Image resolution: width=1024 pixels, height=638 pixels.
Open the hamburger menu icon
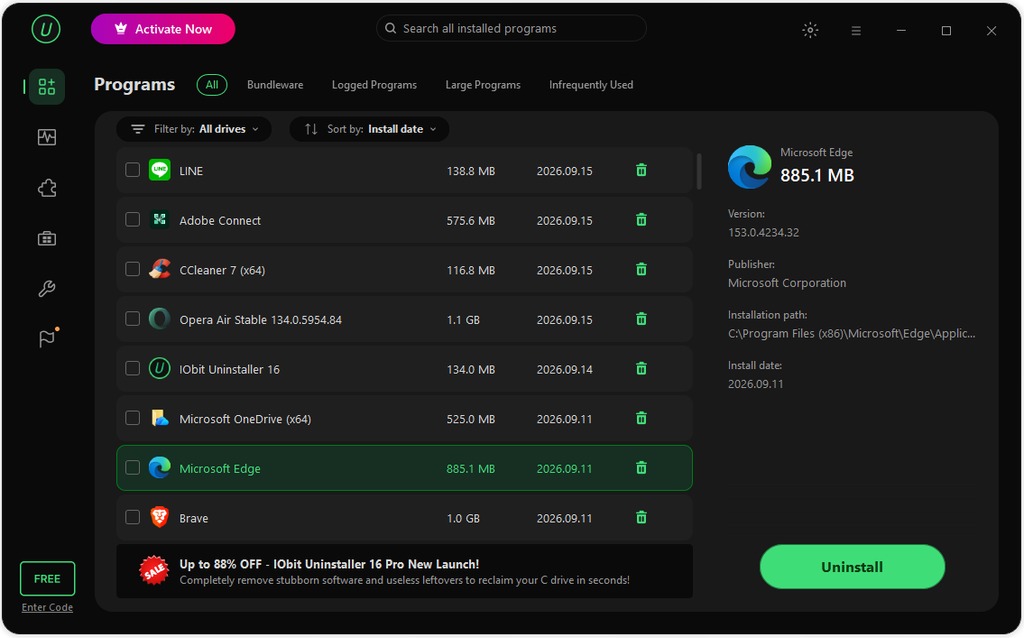tap(856, 31)
